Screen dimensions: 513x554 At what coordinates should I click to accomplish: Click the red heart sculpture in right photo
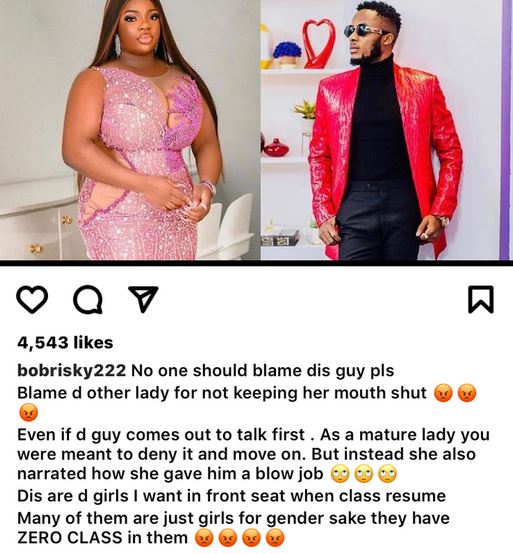pyautogui.click(x=318, y=43)
